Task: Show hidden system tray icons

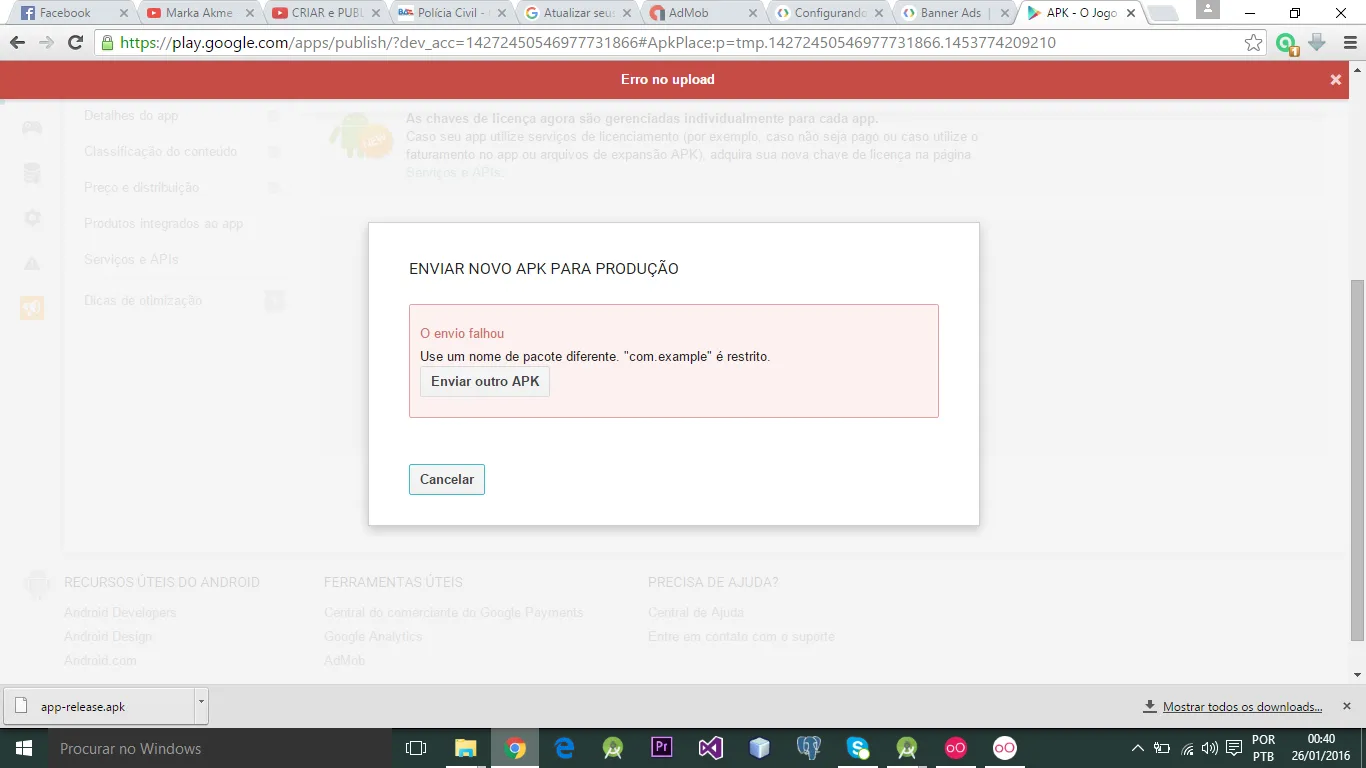Action: [1137, 748]
